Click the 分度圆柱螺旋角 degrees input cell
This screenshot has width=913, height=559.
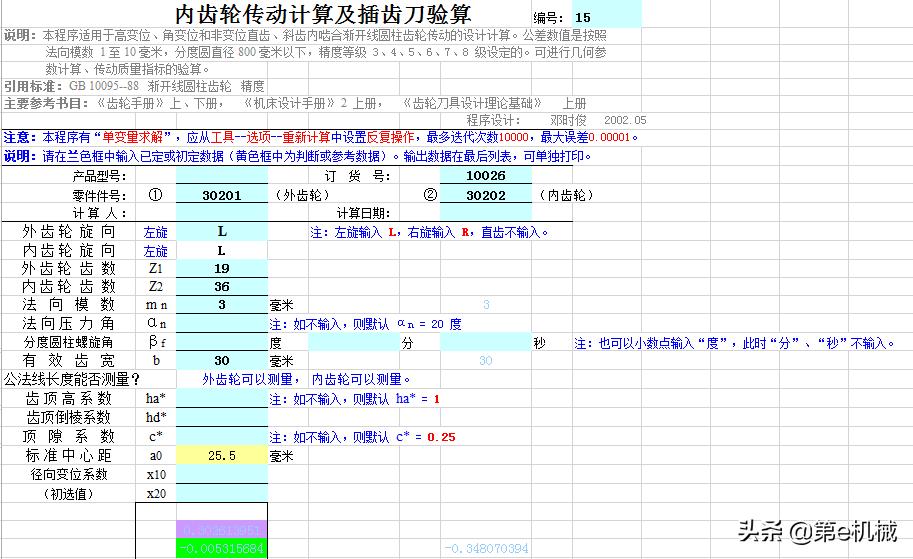pyautogui.click(x=222, y=342)
